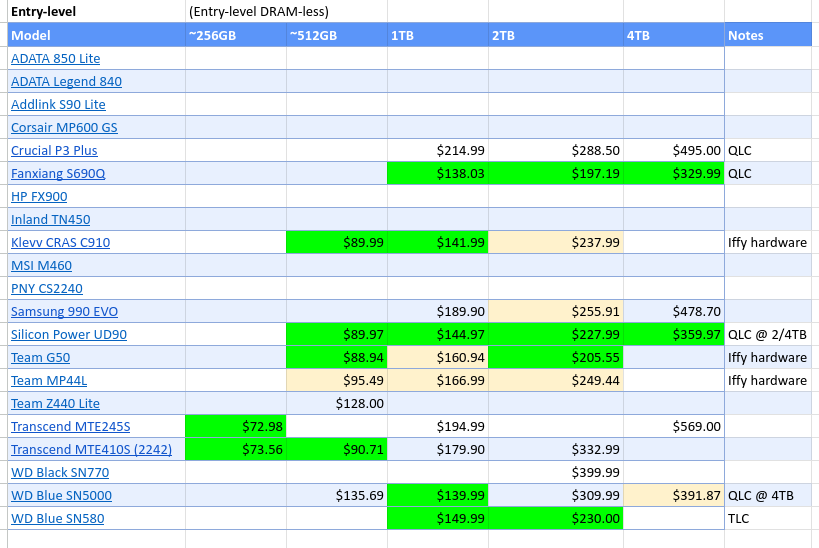The height and width of the screenshot is (548, 819).
Task: Open the PNY CS2240 link
Action: (47, 288)
